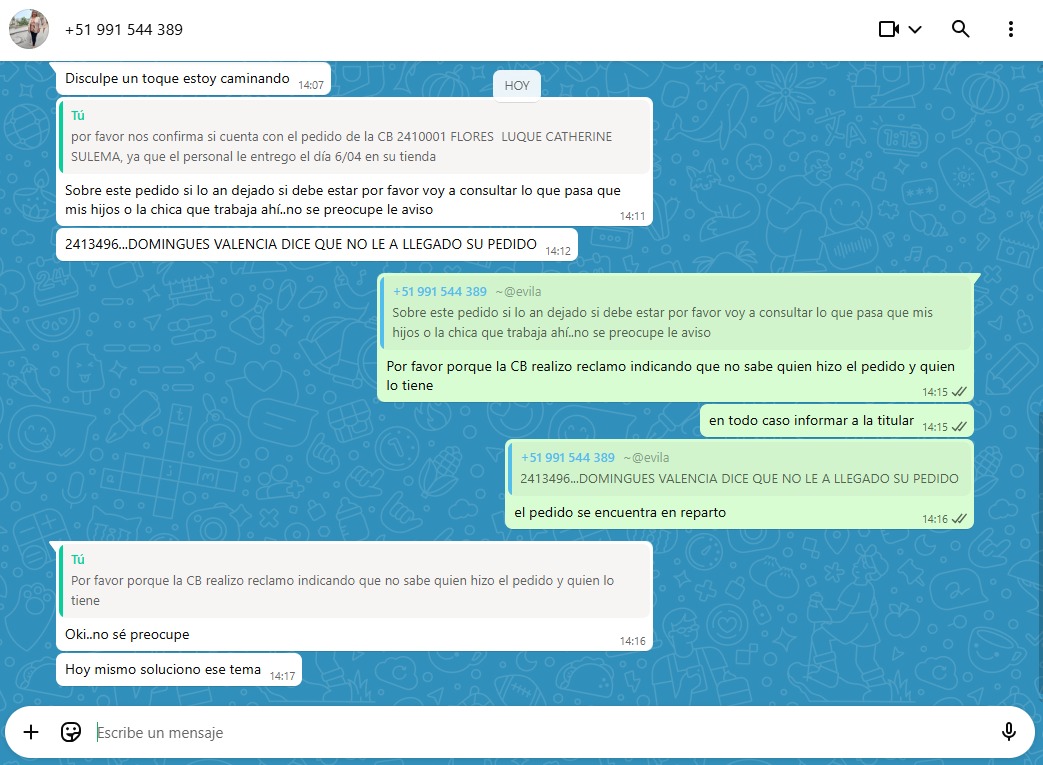
Task: Expand the call options chevron beside the video icon
Action: (x=915, y=29)
